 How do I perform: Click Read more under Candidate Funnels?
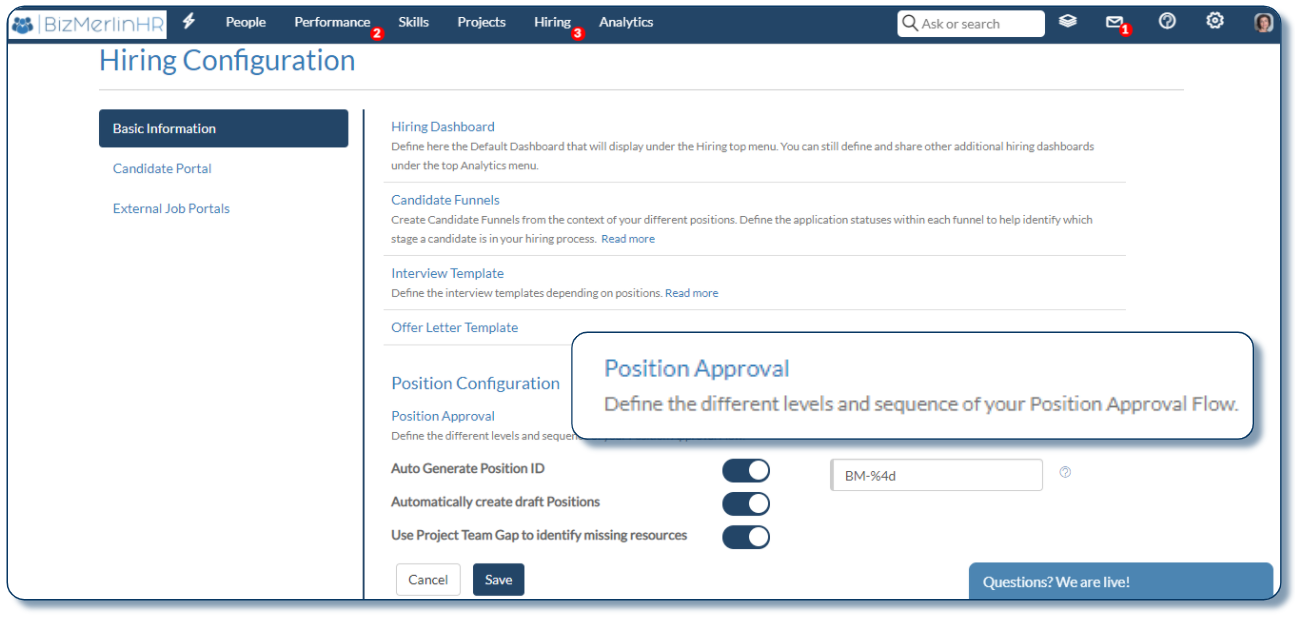(x=627, y=238)
